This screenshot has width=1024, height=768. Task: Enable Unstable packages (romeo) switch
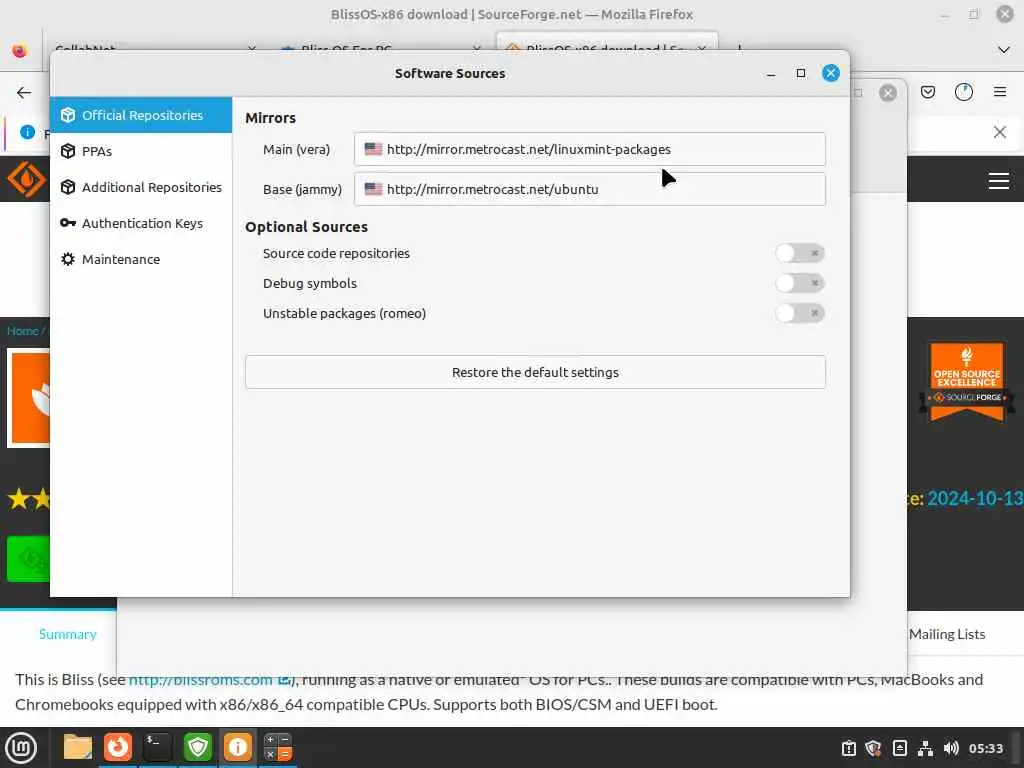tap(800, 313)
